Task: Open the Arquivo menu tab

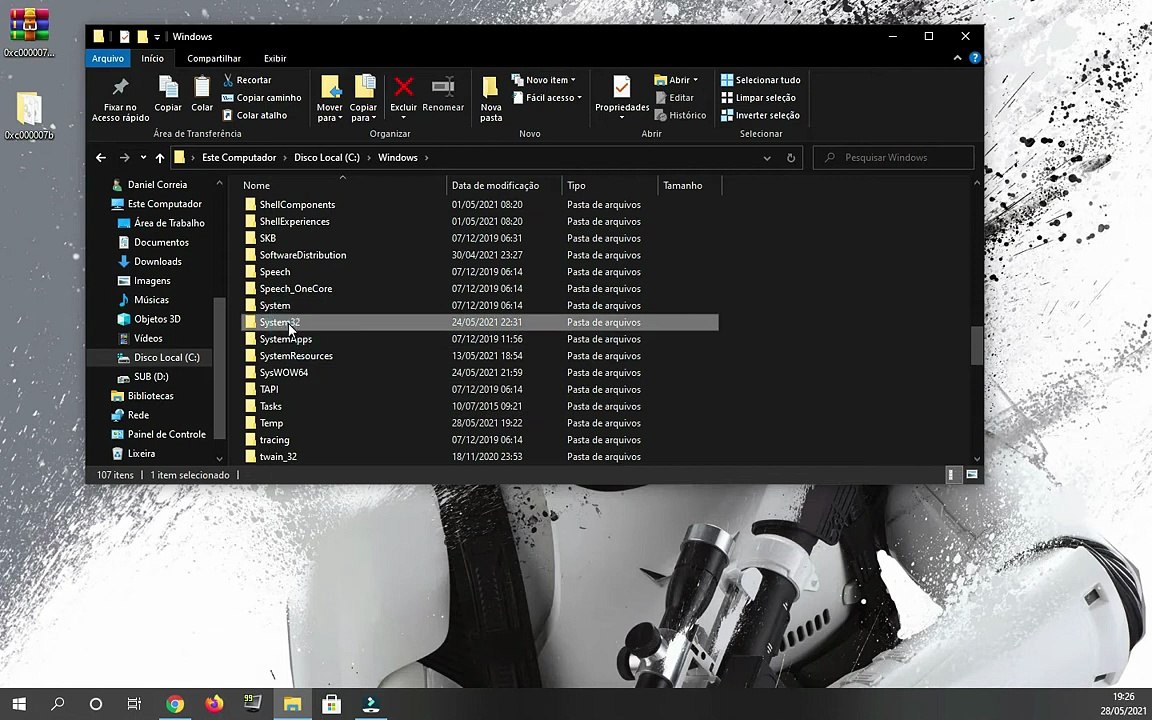Action: tap(108, 58)
